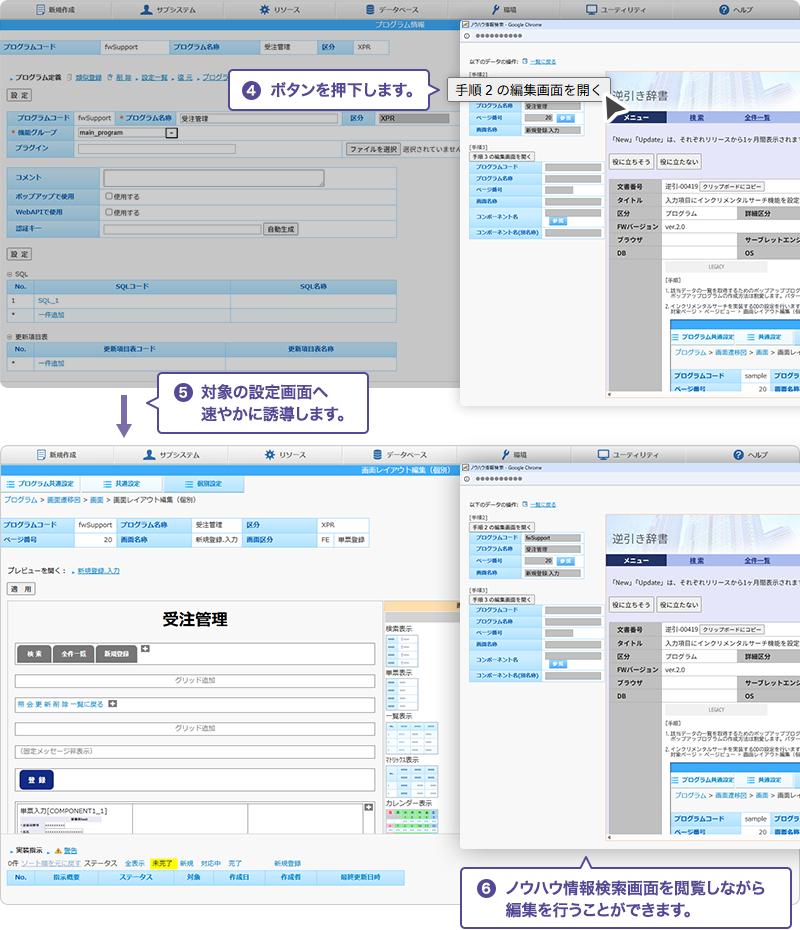Click site info icon in upper Chrome popup address bar
Image resolution: width=800 pixels, height=930 pixels.
[467, 36]
